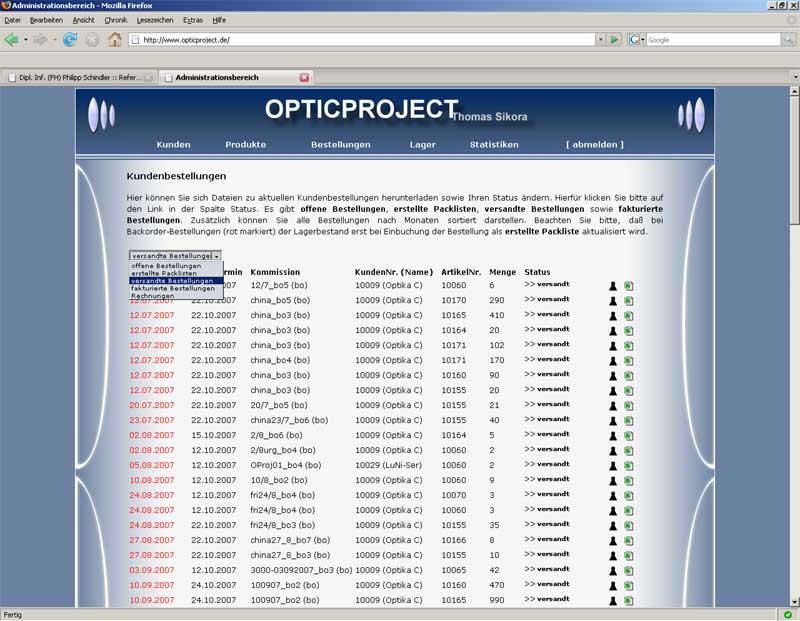Image resolution: width=800 pixels, height=621 pixels.
Task: Click the person icon for order OProj01_bo4
Action: coord(613,466)
